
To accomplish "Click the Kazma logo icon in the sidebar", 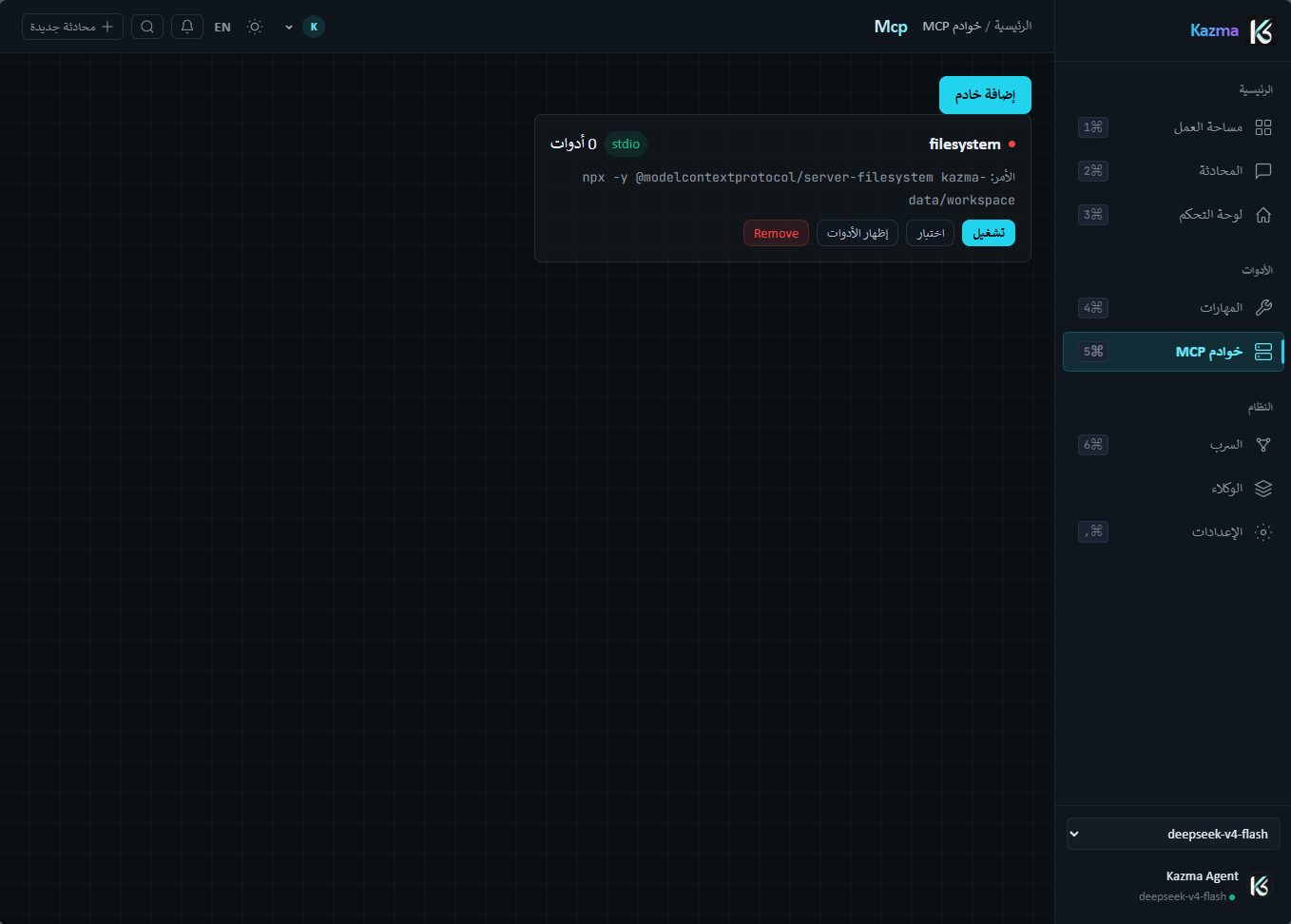I will (x=1261, y=31).
